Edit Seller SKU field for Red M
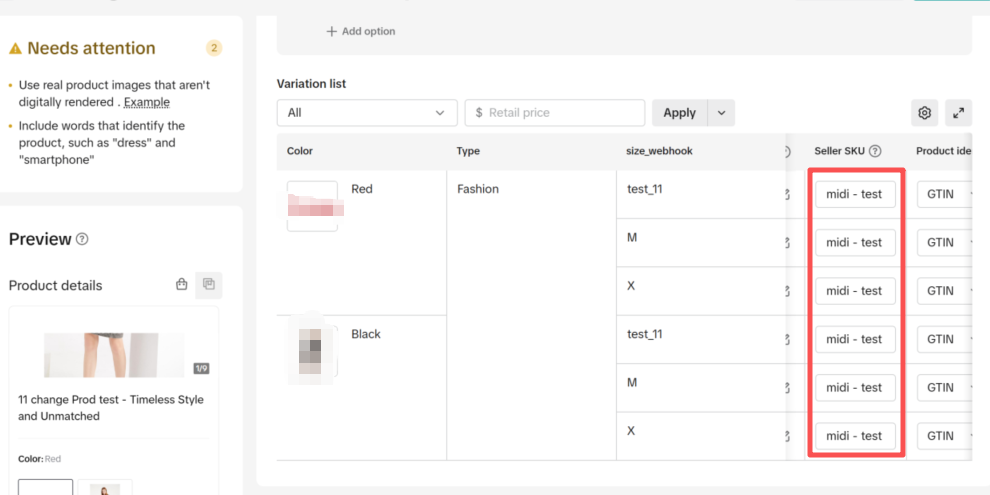The image size is (990, 495). [855, 242]
